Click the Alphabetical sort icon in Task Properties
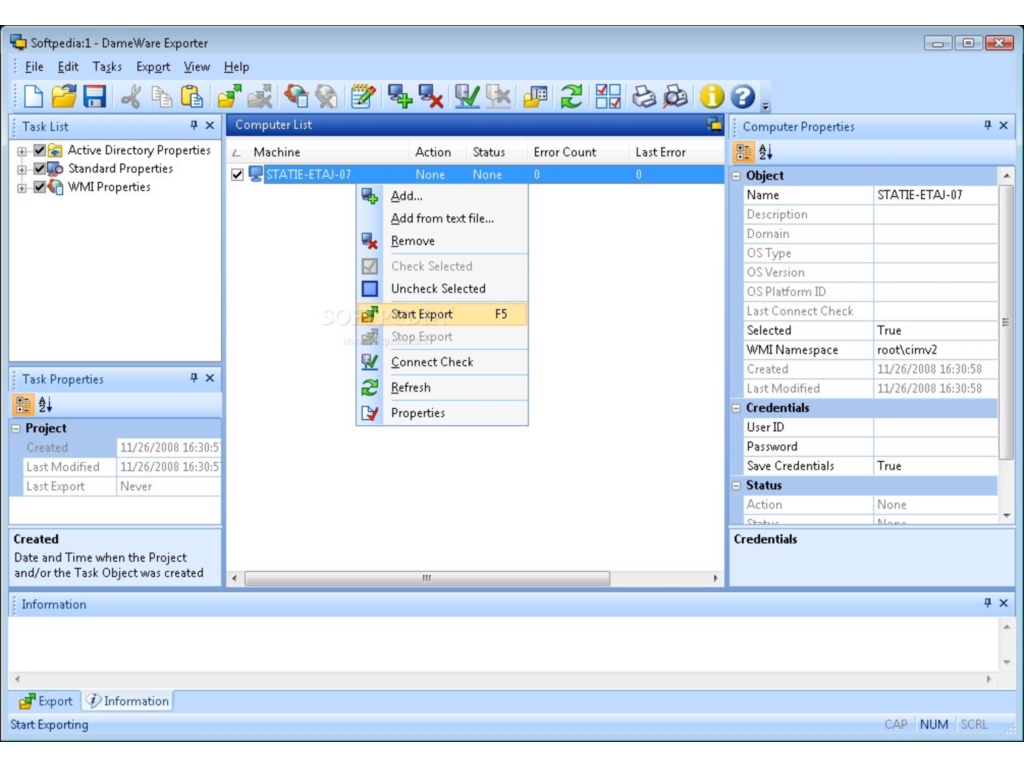The width and height of the screenshot is (1024, 768). pyautogui.click(x=45, y=405)
